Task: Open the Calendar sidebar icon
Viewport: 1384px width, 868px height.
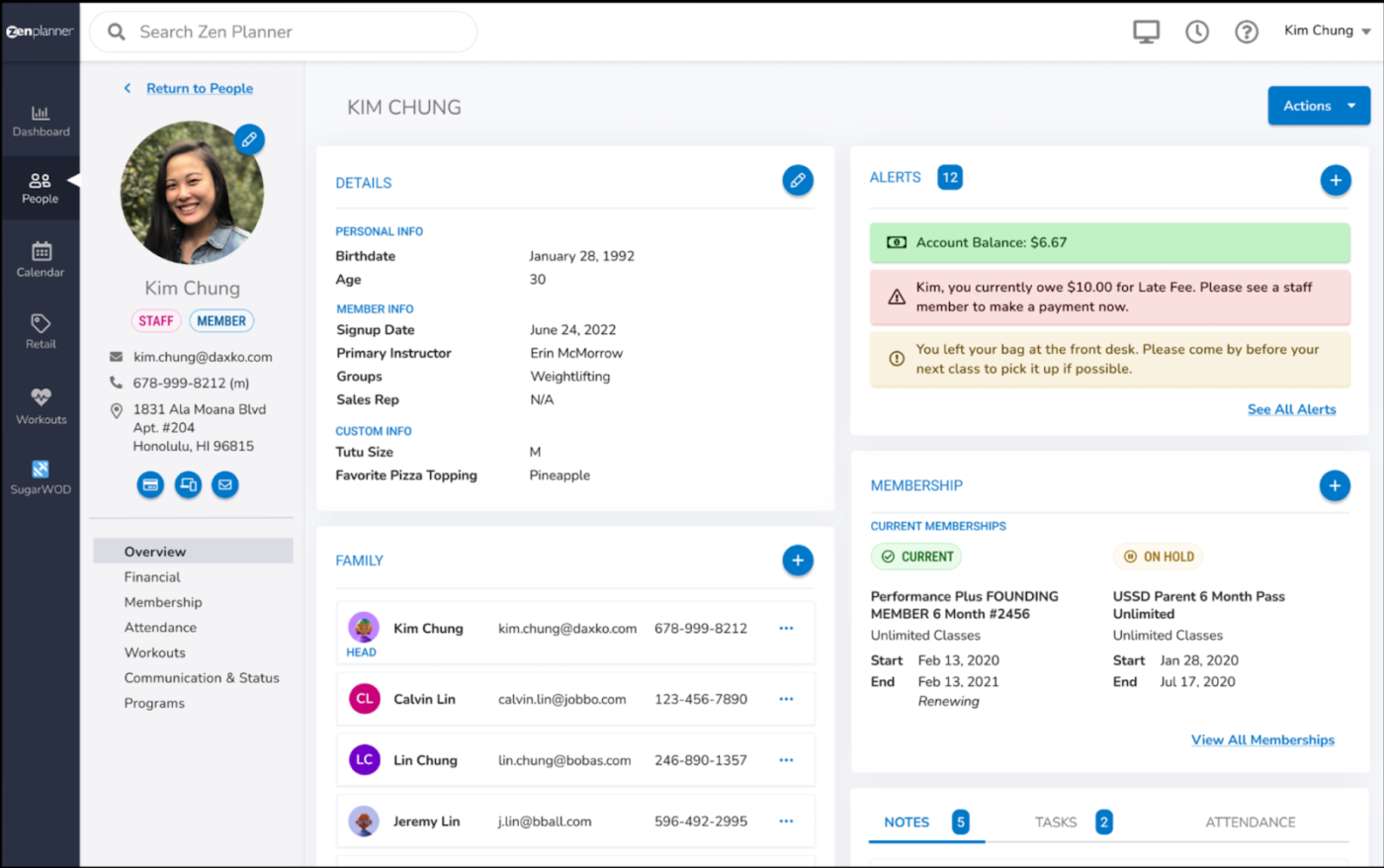Action: pos(41,259)
